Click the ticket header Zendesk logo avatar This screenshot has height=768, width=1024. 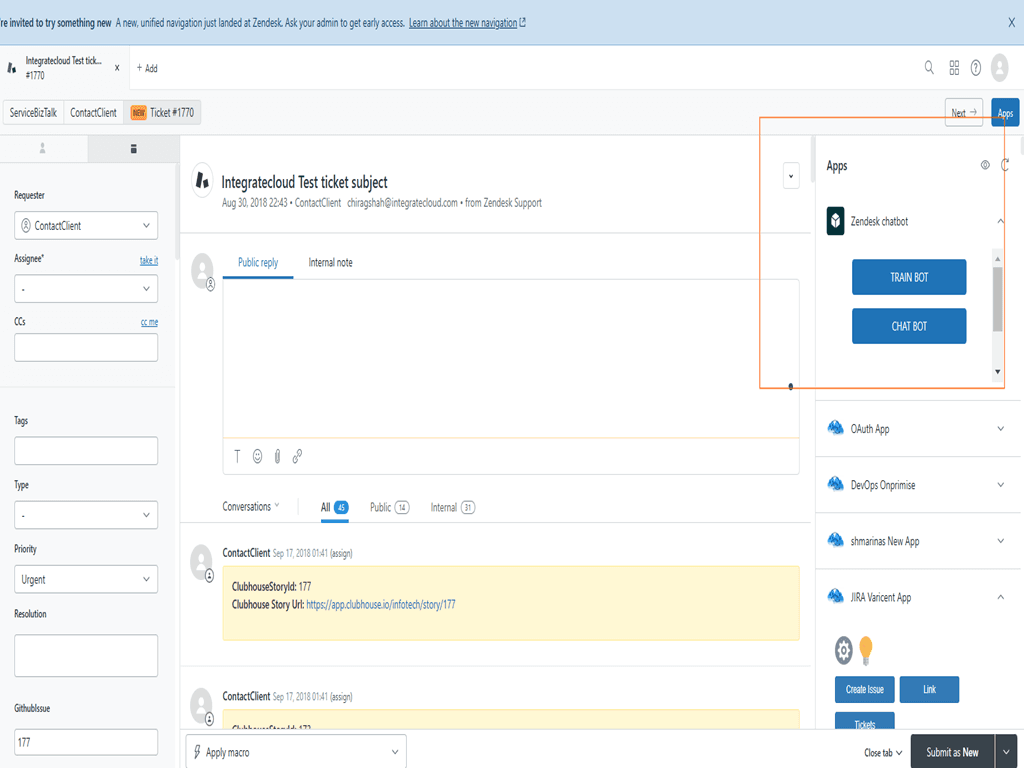[202, 180]
